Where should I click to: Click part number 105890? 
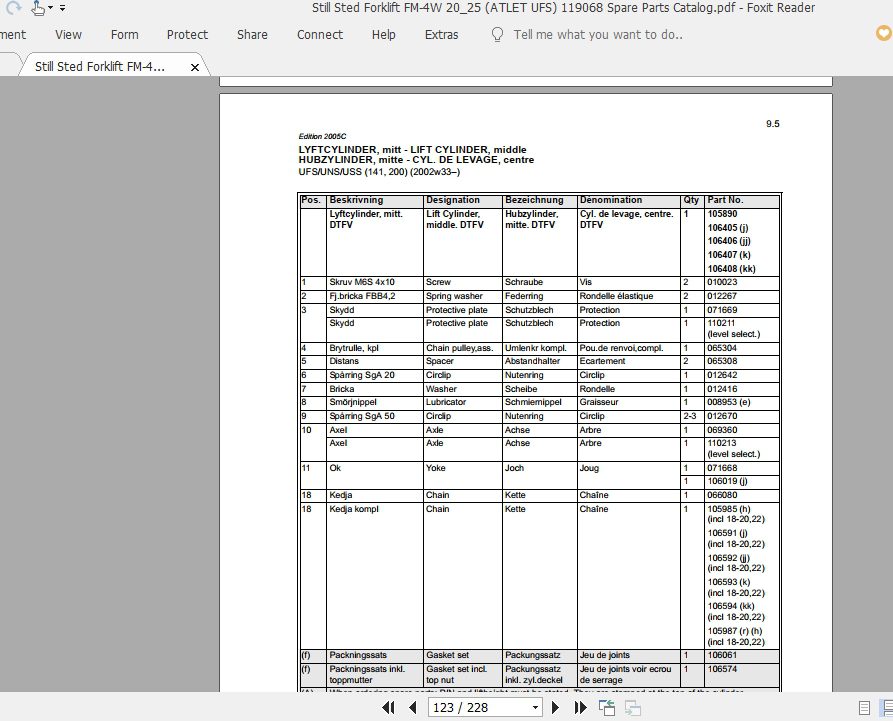(x=722, y=214)
